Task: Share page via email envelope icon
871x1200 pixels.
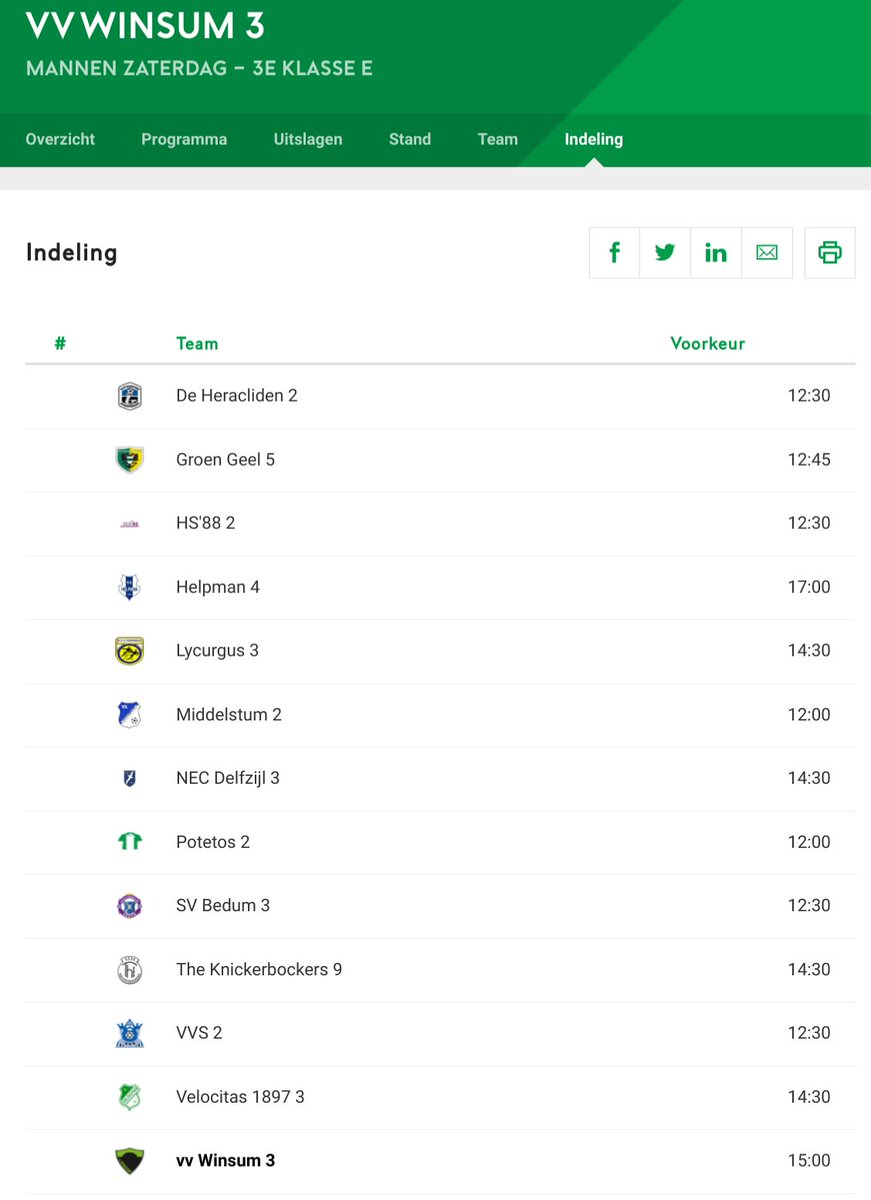Action: coord(767,252)
